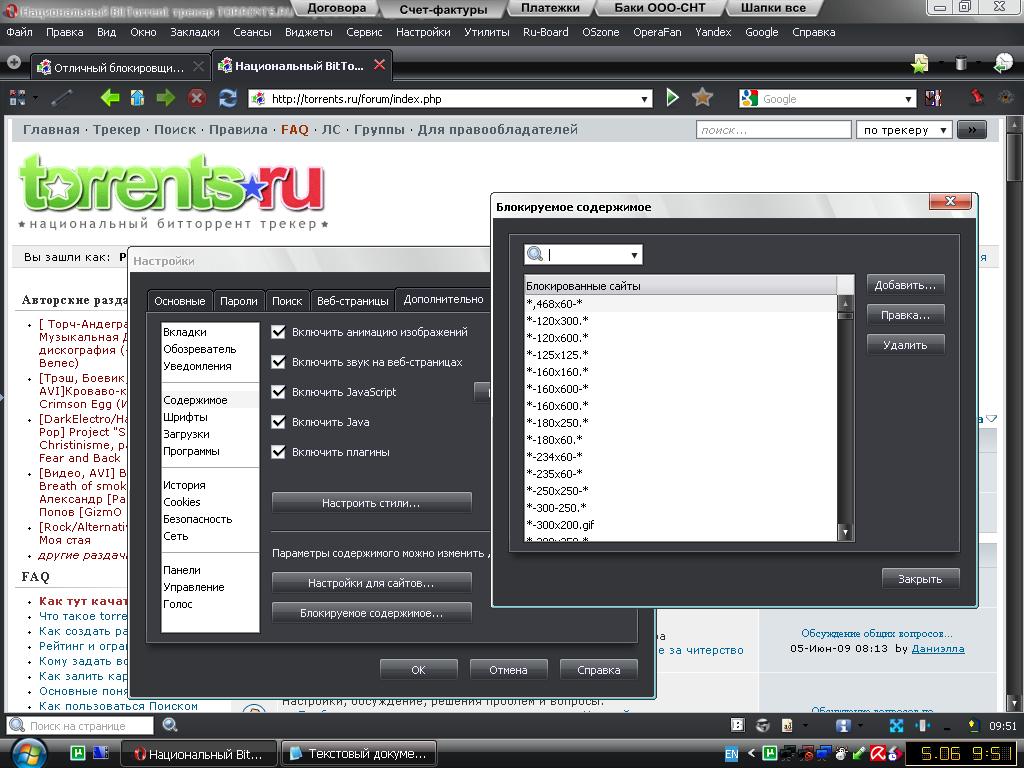Click the blue info icon in status bar
The width and height of the screenshot is (1024, 768).
[x=843, y=726]
